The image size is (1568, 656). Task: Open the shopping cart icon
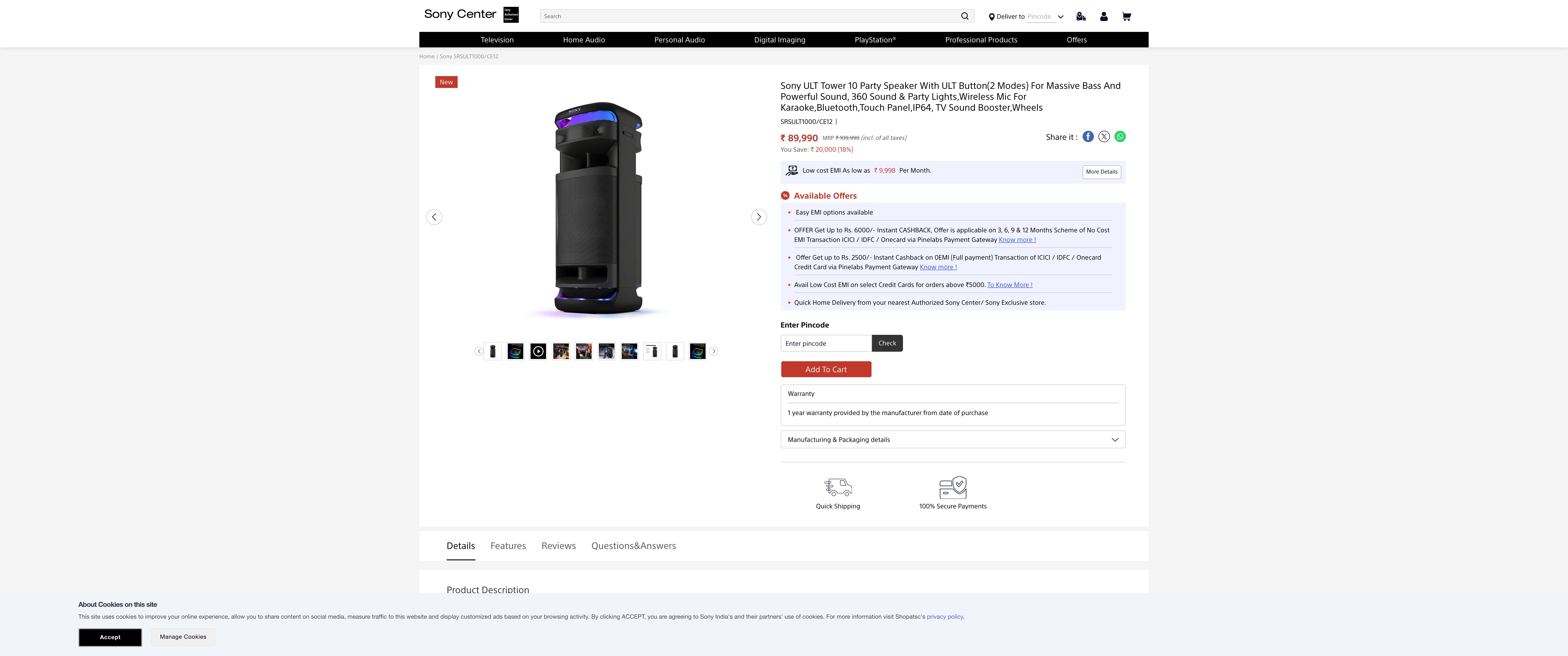[1127, 16]
